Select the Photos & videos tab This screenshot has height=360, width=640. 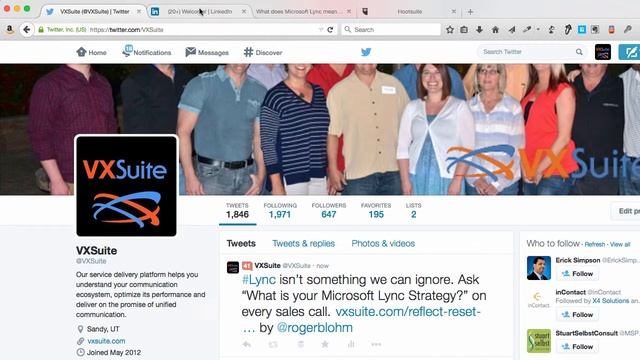click(x=383, y=243)
